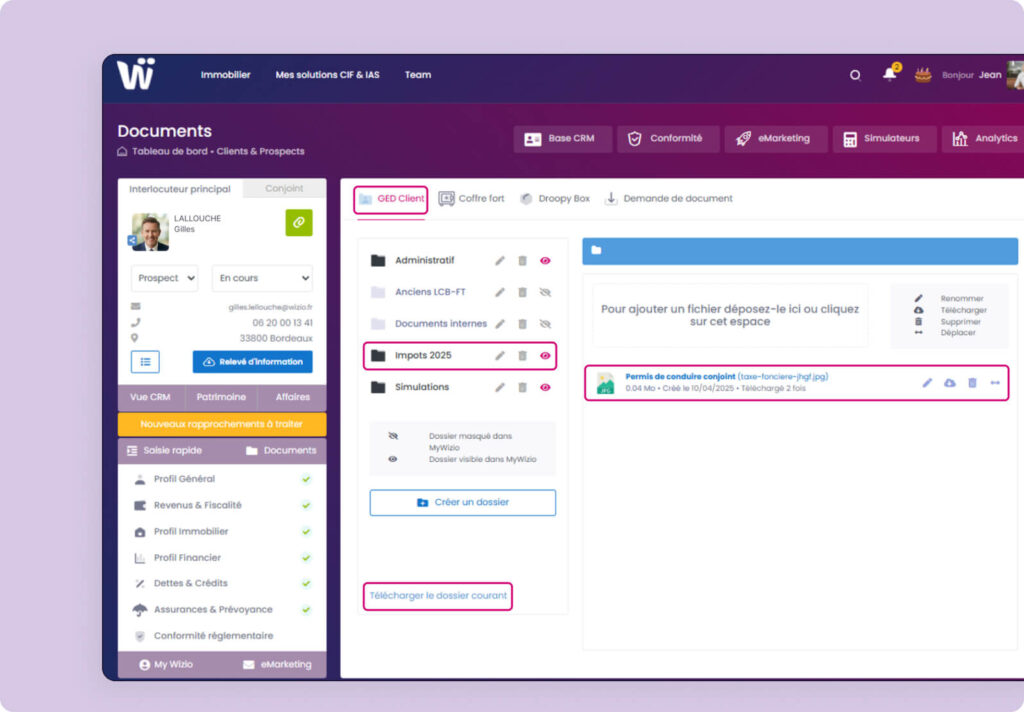Click the Base CRM button
The height and width of the screenshot is (712, 1024).
[562, 138]
